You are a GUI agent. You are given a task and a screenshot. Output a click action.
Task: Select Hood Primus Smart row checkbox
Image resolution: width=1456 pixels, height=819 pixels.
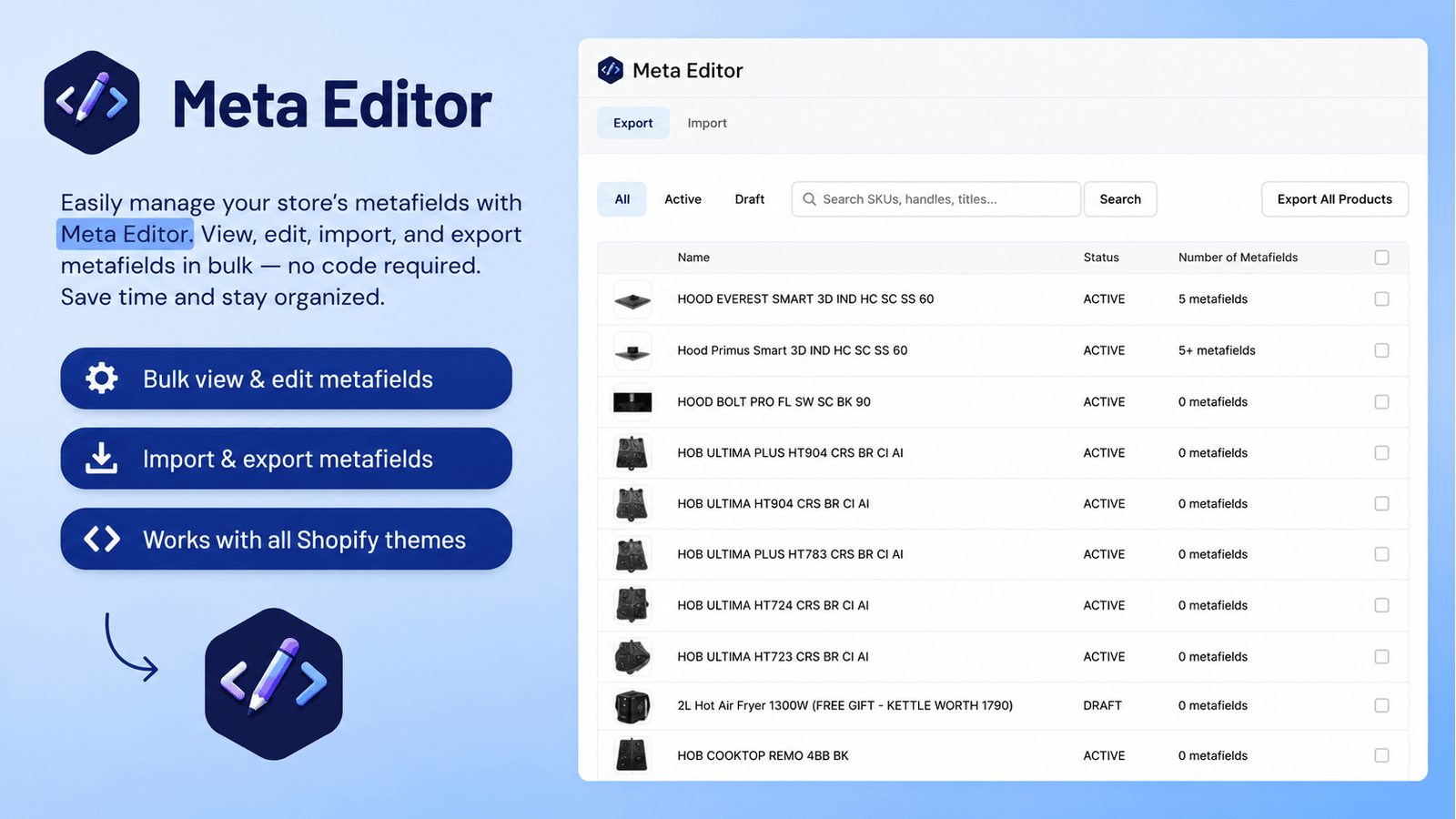[1381, 350]
